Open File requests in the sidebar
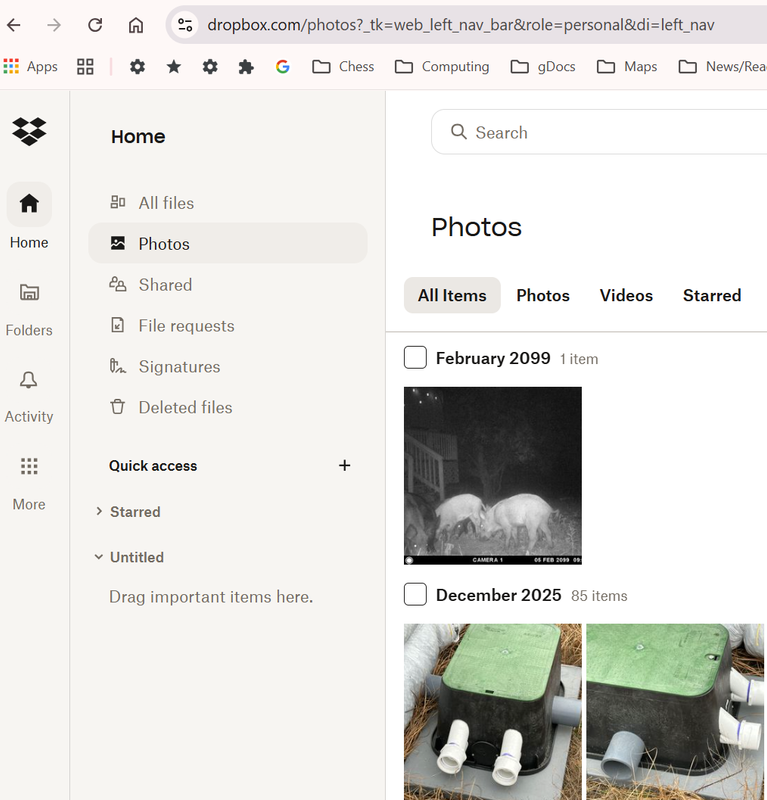This screenshot has height=800, width=767. coord(186,325)
